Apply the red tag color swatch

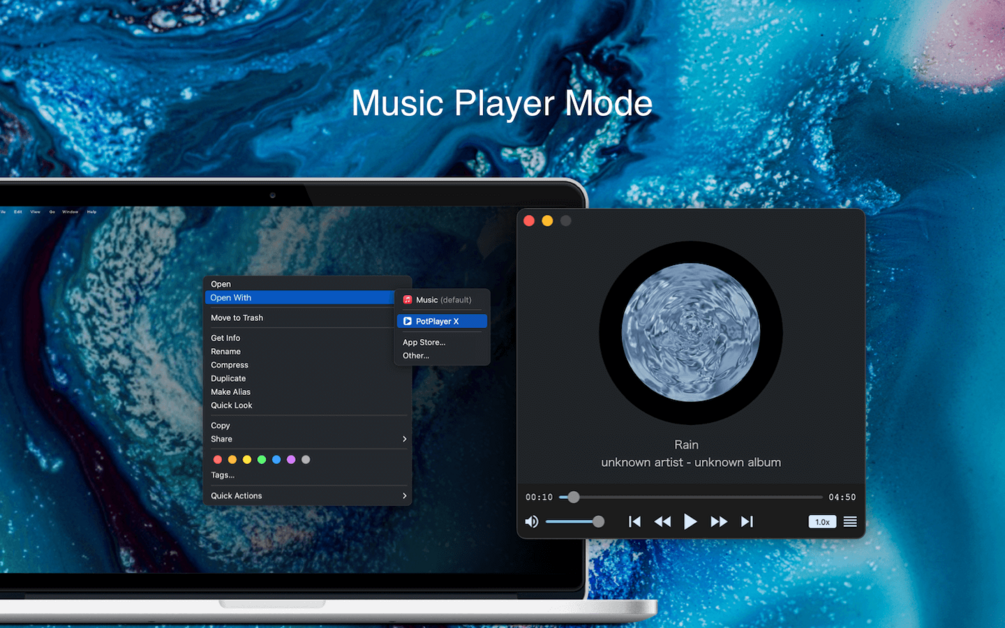216,459
